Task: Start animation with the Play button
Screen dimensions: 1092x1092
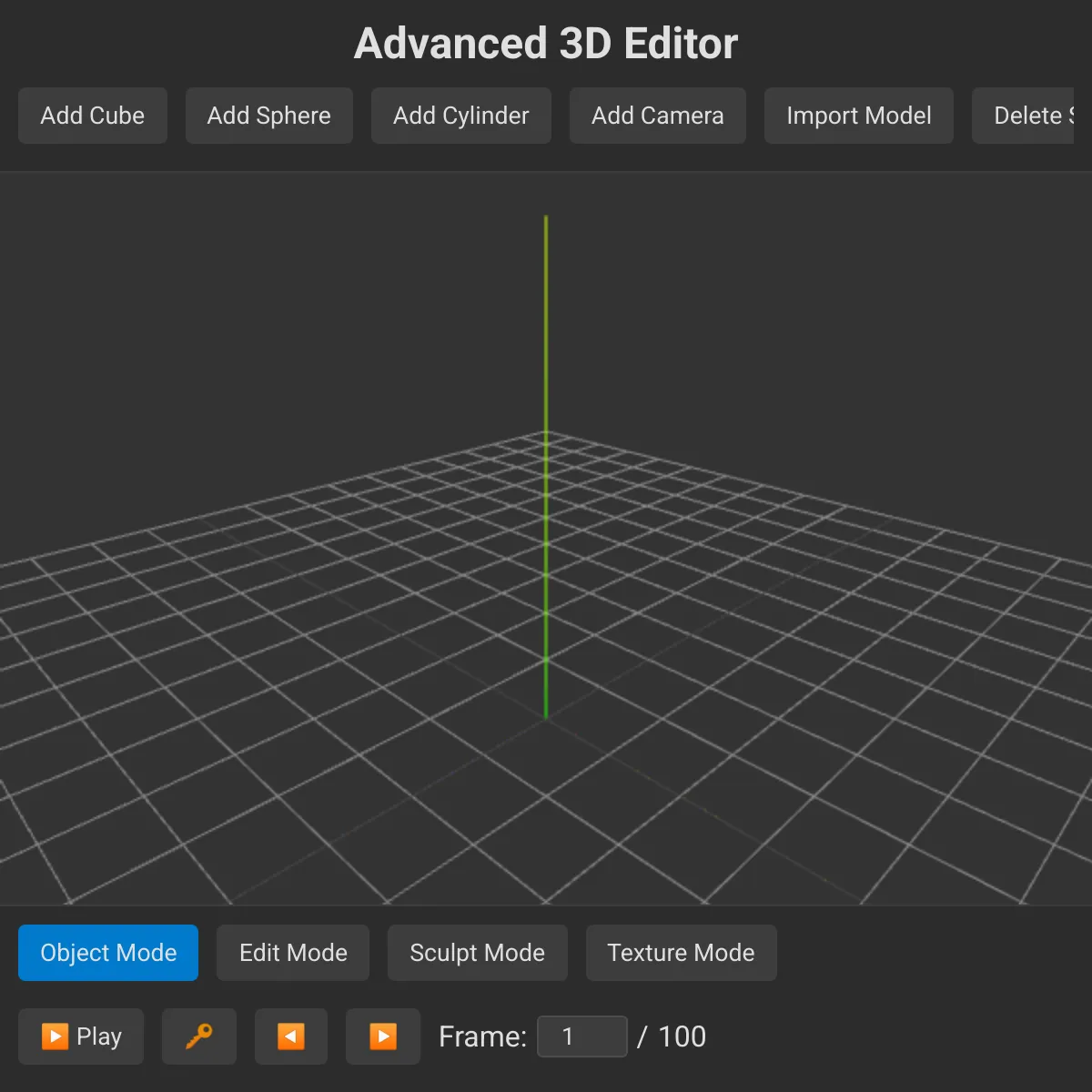Action: click(81, 1036)
